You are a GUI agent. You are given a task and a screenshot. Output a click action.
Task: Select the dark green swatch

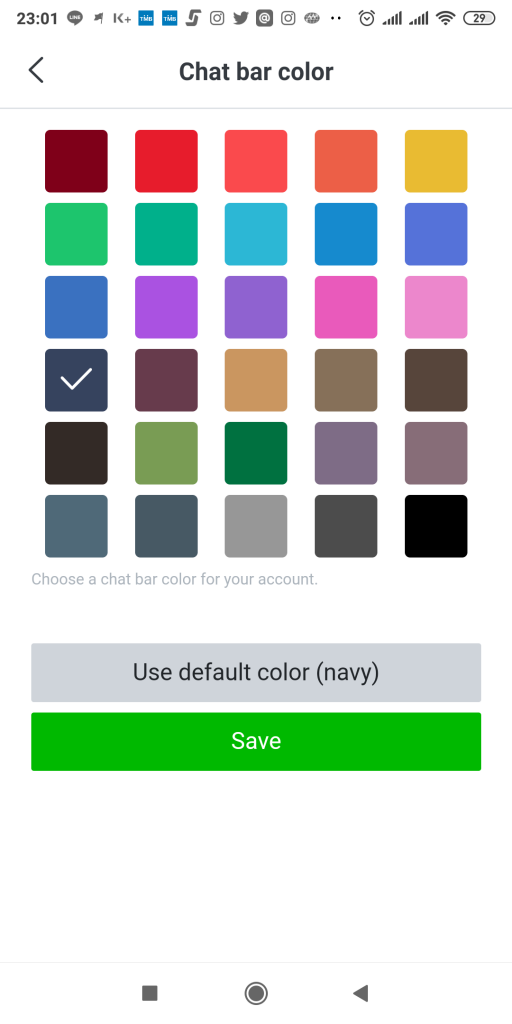point(256,453)
